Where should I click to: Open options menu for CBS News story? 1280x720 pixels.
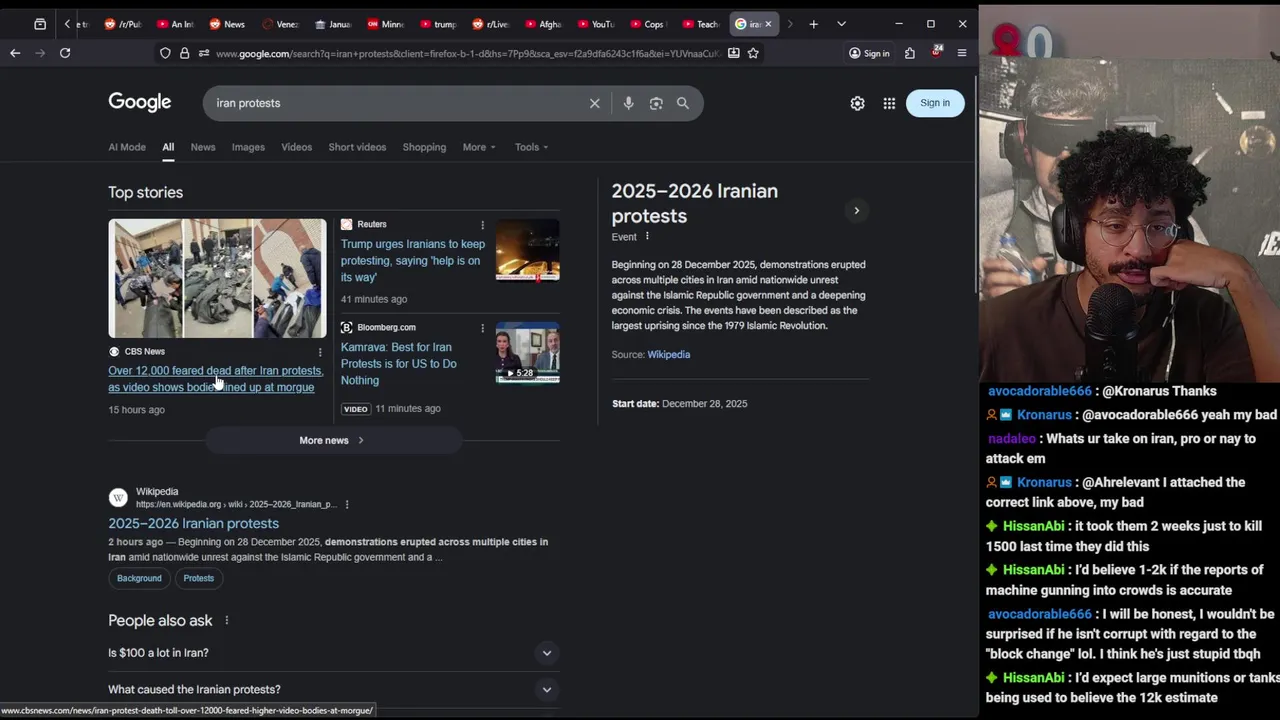tap(320, 352)
